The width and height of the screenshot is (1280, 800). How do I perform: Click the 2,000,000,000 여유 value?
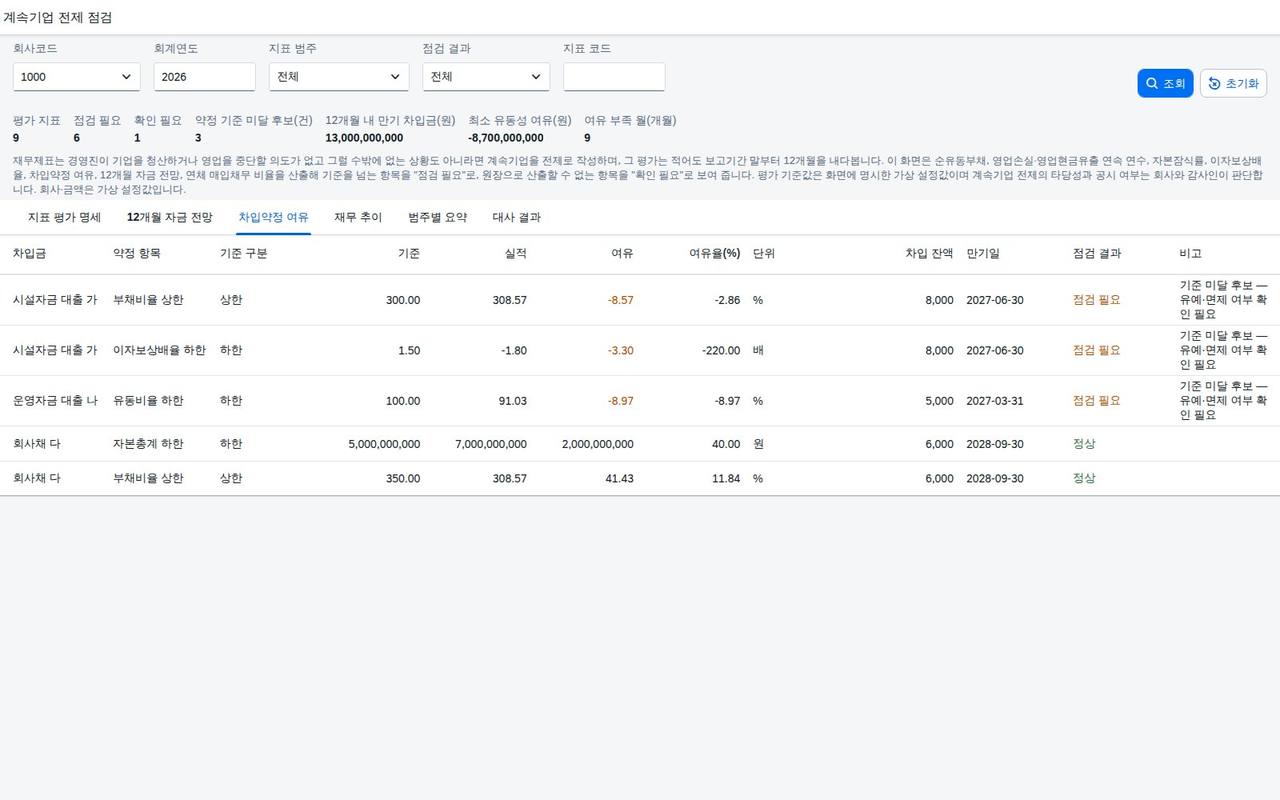597,444
